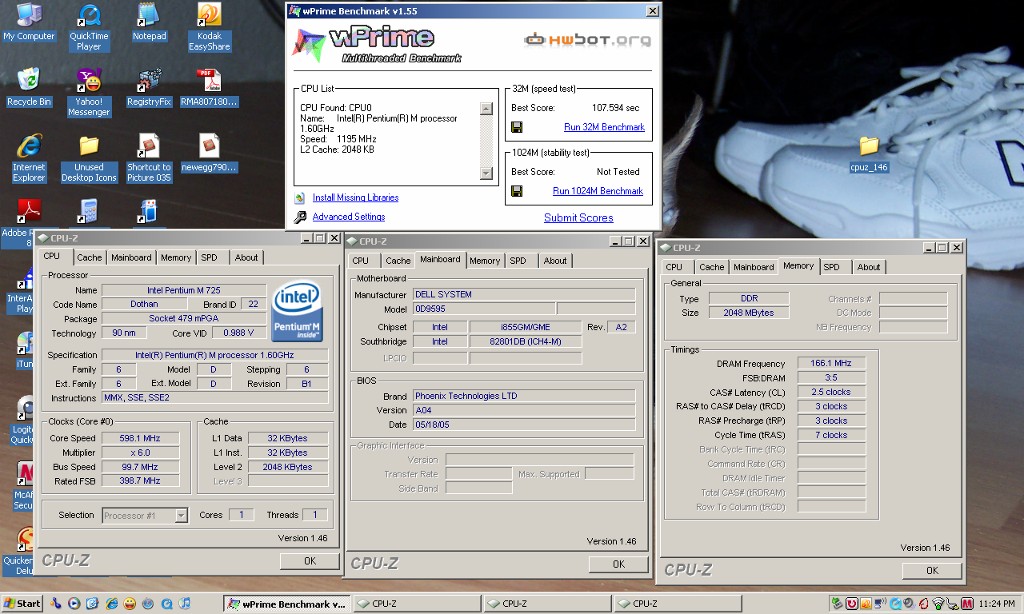The height and width of the screenshot is (614, 1024).
Task: Run the 32M Benchmark
Action: [604, 127]
